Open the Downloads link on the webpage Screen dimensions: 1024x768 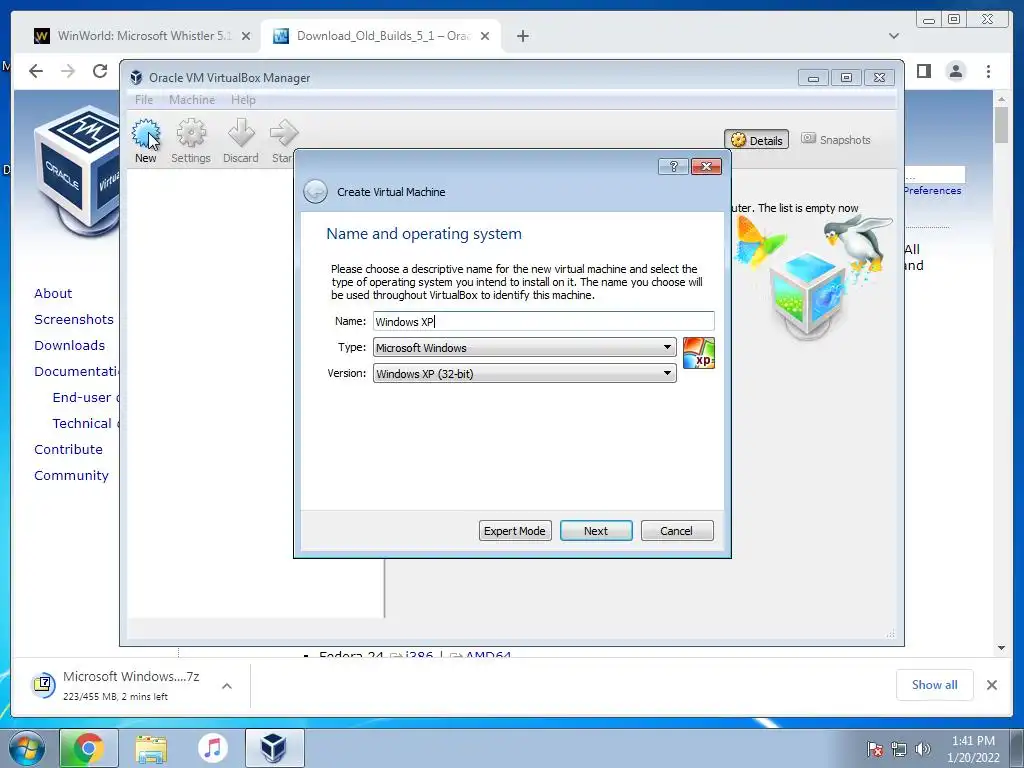[x=69, y=345]
